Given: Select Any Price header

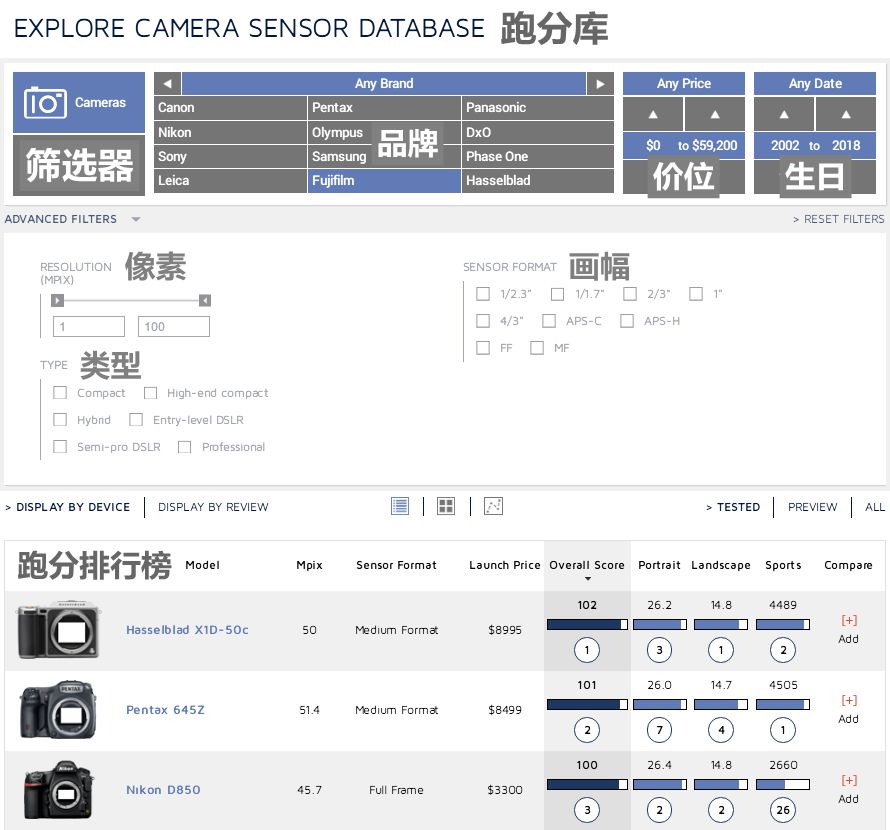Looking at the screenshot, I should click(x=684, y=83).
